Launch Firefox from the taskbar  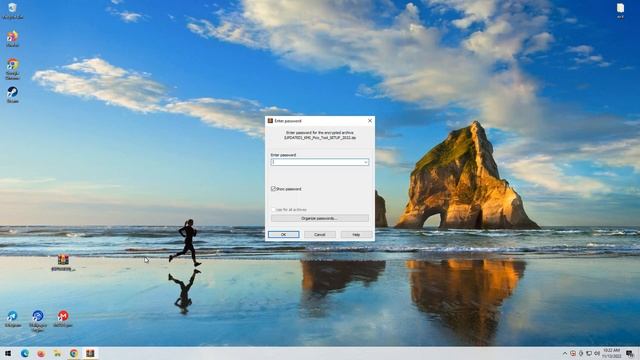pos(41,353)
